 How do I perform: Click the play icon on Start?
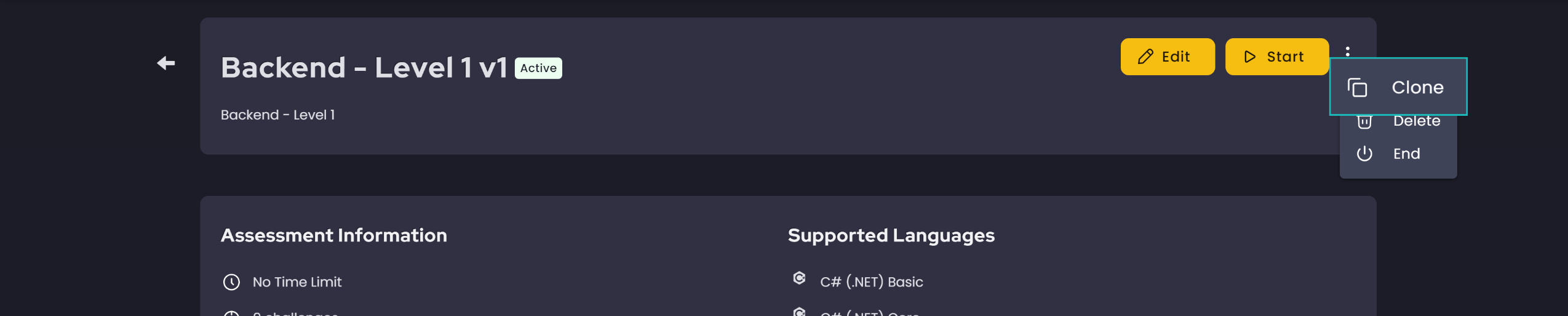[1249, 57]
